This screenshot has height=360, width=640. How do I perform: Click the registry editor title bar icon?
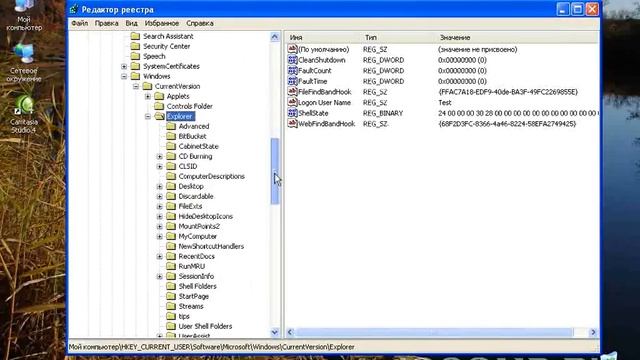point(74,9)
